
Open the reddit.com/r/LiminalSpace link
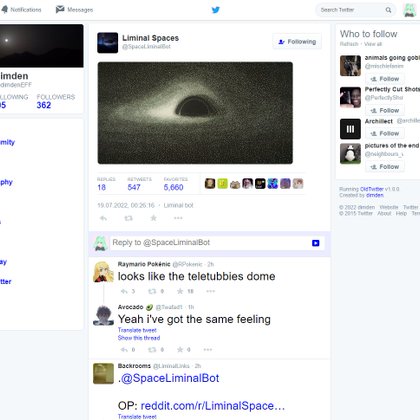[x=213, y=406]
